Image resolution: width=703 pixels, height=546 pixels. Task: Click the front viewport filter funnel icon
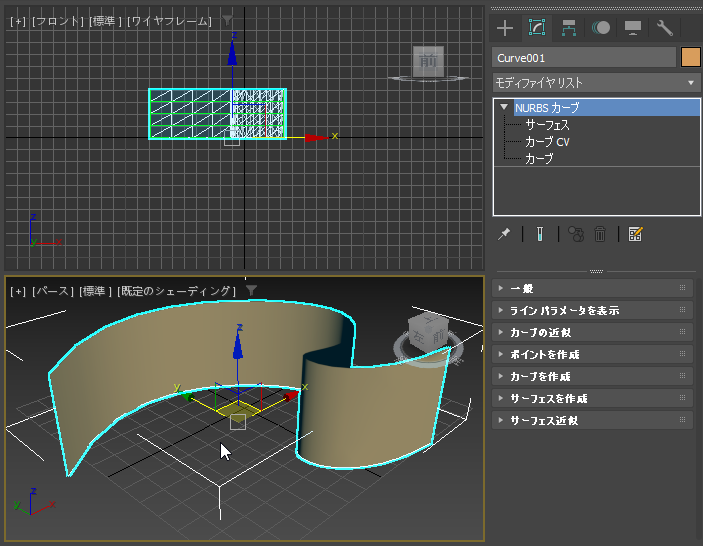click(x=227, y=20)
